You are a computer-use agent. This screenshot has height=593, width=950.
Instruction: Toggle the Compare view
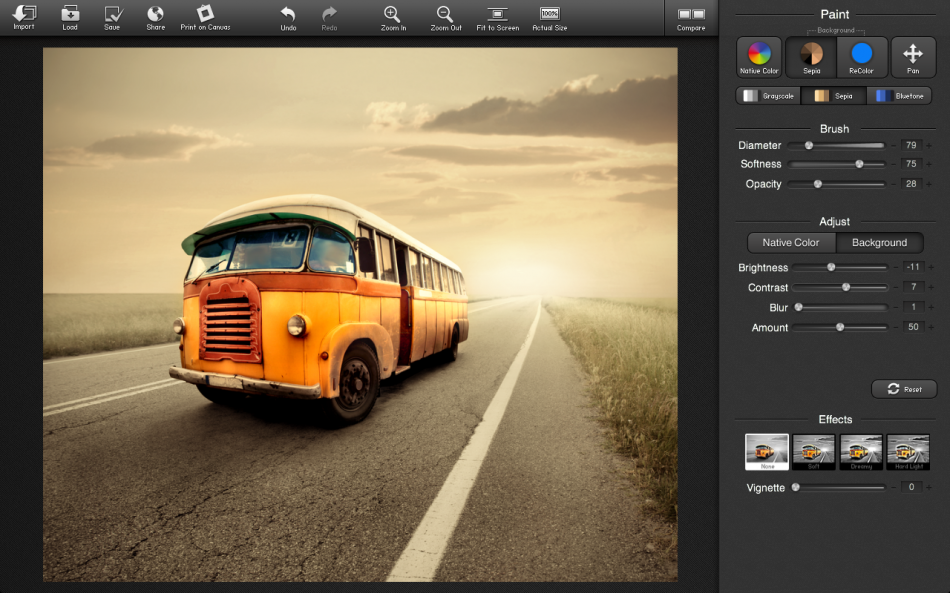[x=691, y=15]
